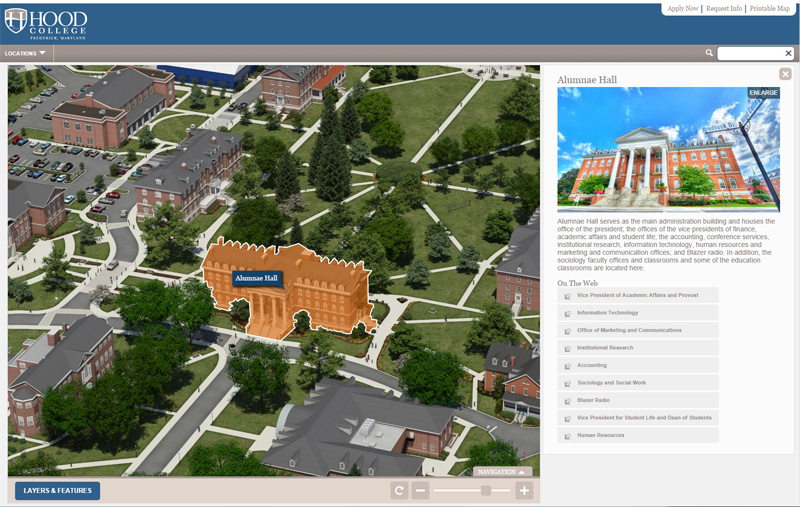
Task: Zoom in with the plus button
Action: coord(523,490)
